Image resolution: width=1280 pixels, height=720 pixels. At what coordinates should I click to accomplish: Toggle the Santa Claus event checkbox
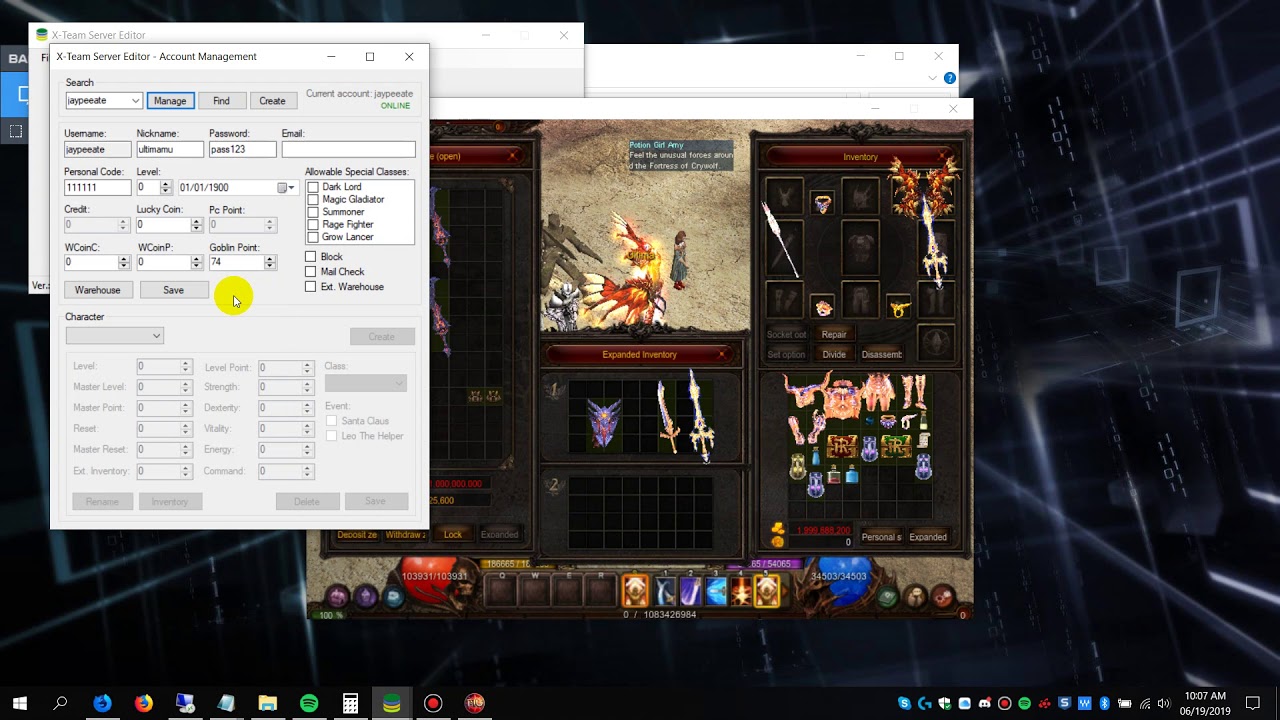point(332,421)
